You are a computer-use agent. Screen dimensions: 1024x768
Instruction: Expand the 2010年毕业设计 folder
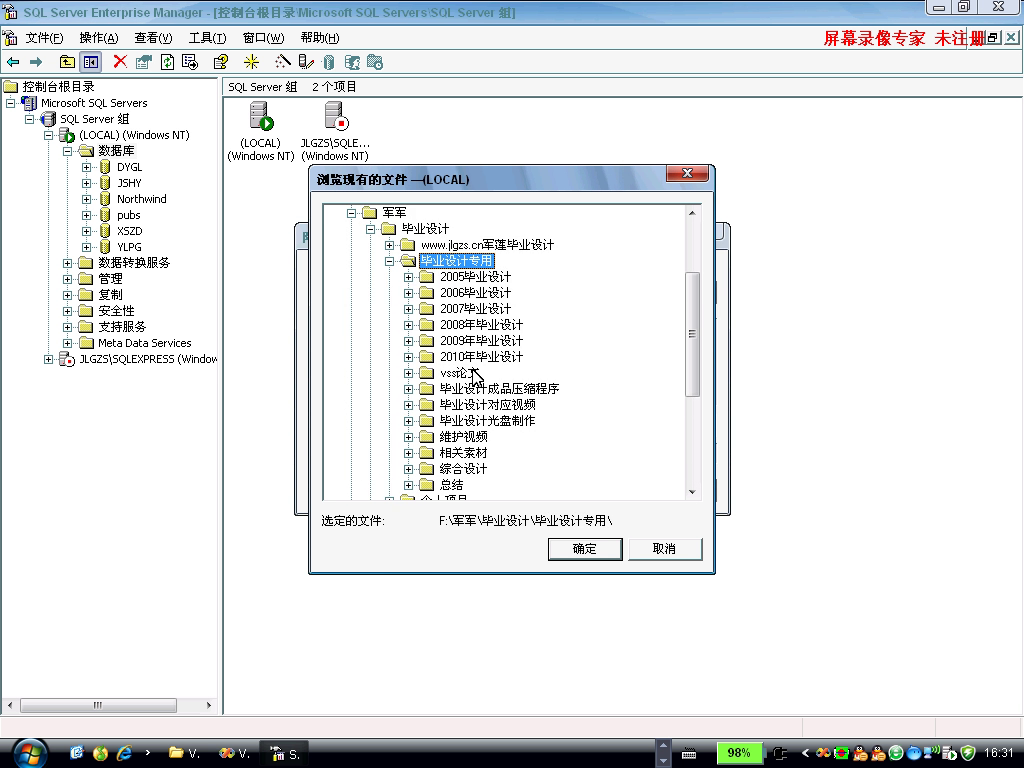coord(409,357)
